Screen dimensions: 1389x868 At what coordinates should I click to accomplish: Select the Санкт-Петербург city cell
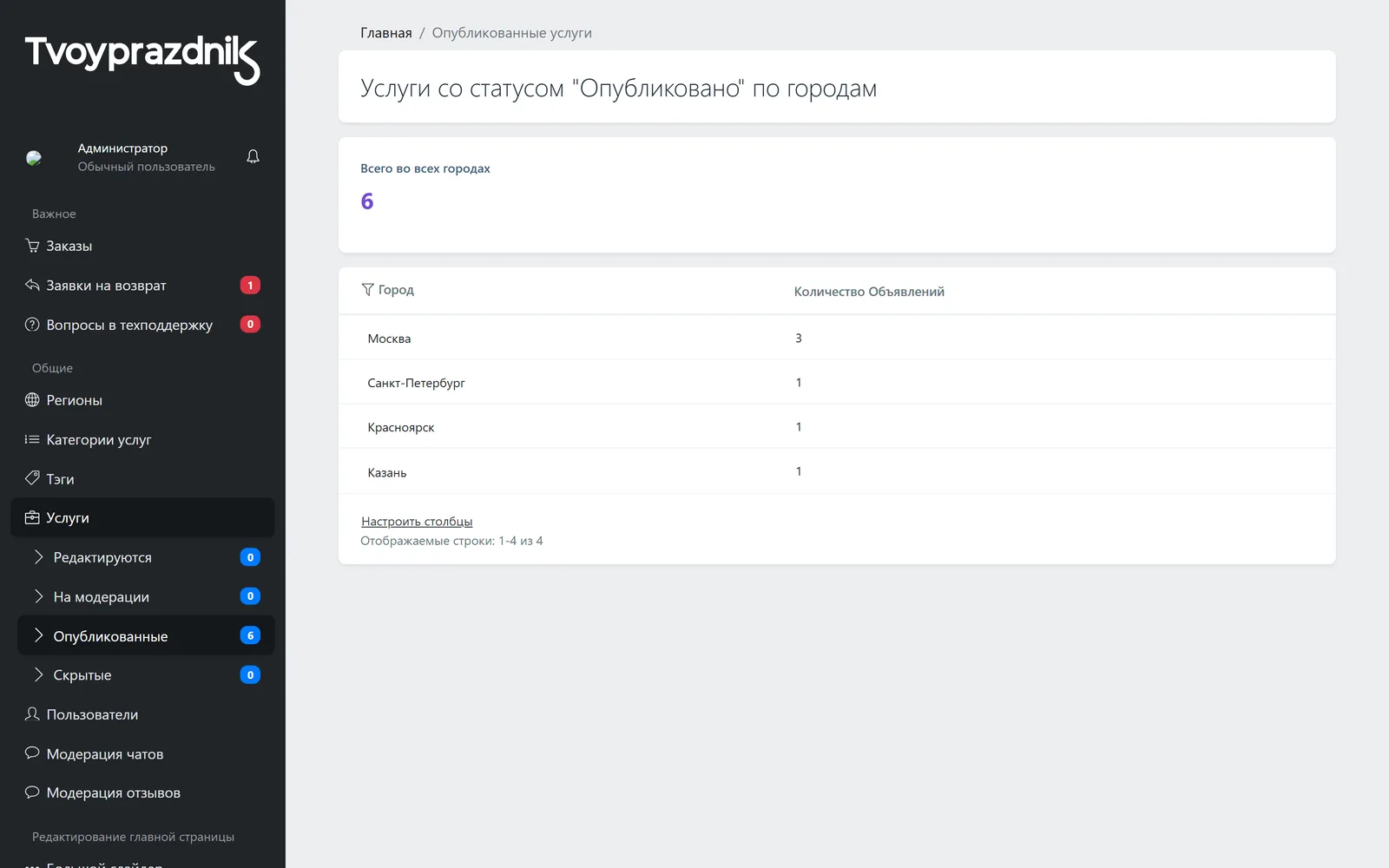tap(416, 383)
